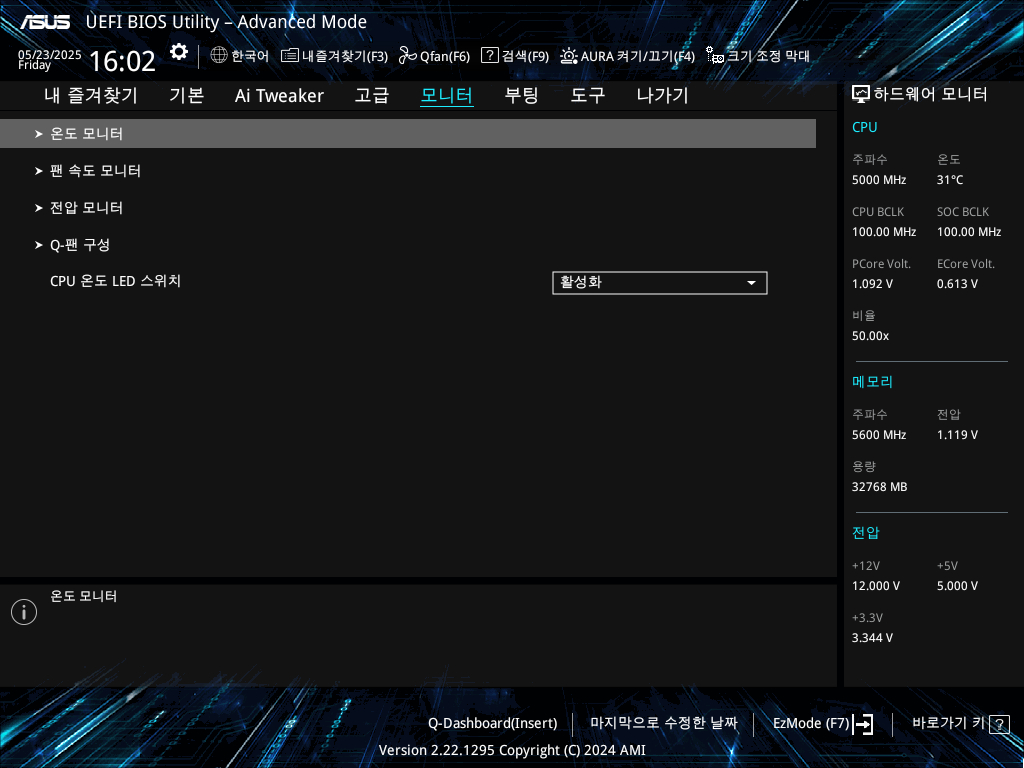
Task: Click the Qfan fan icon
Action: 408,56
